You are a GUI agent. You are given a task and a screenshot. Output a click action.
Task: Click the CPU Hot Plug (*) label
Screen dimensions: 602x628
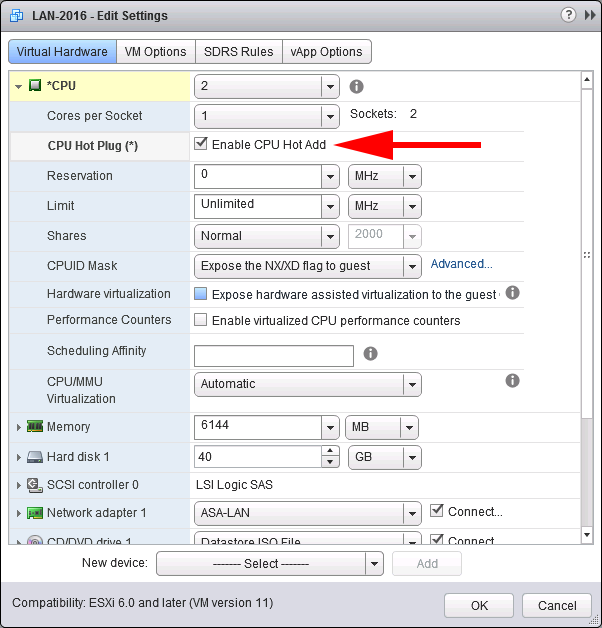(93, 146)
